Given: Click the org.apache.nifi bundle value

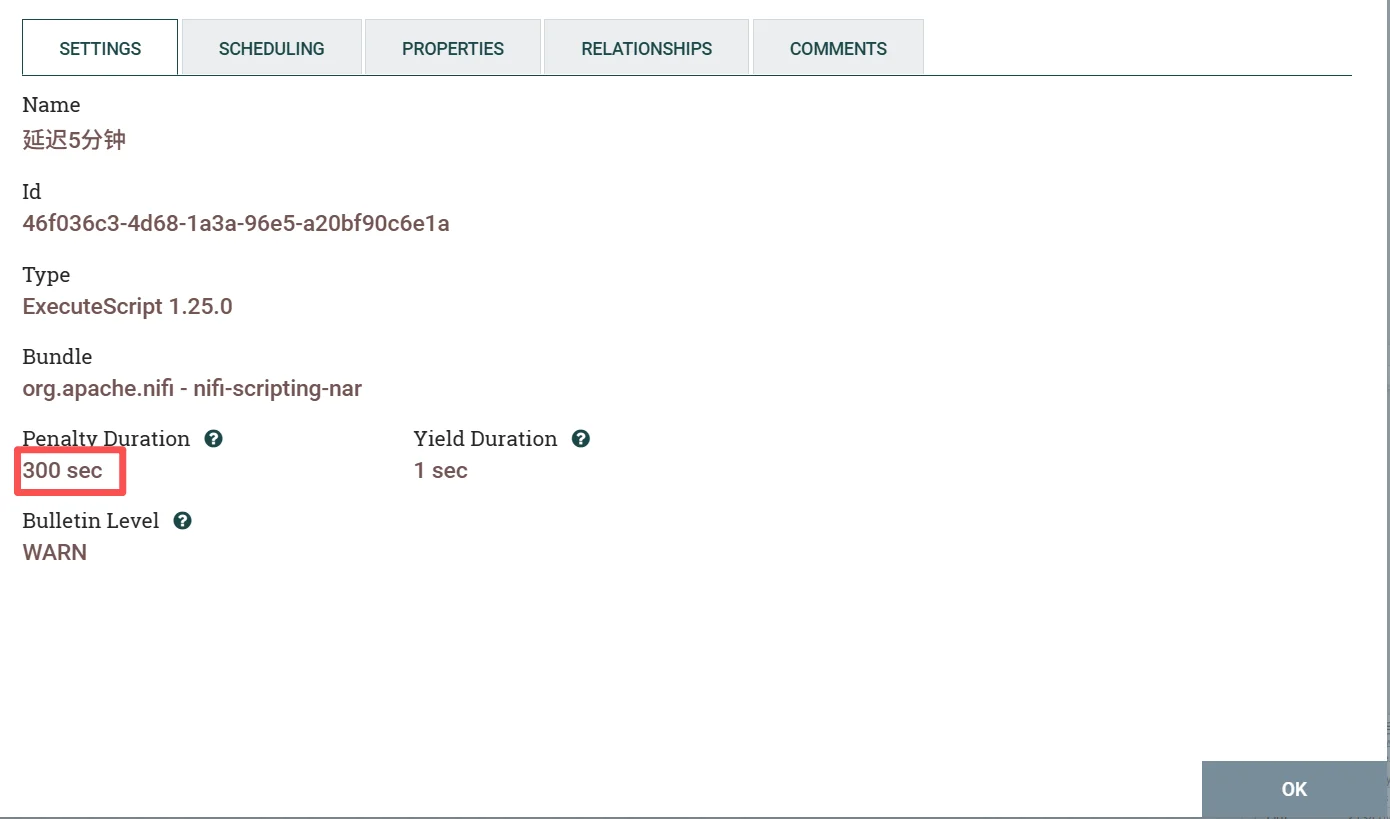Looking at the screenshot, I should [x=192, y=388].
